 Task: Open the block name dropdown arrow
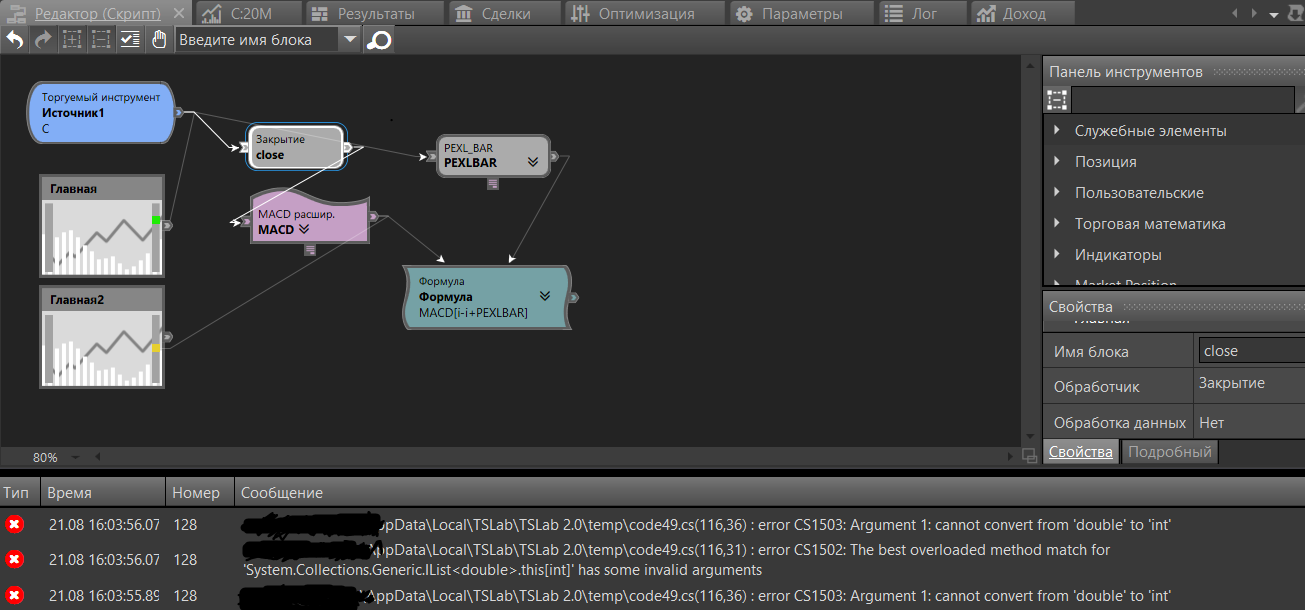(349, 40)
